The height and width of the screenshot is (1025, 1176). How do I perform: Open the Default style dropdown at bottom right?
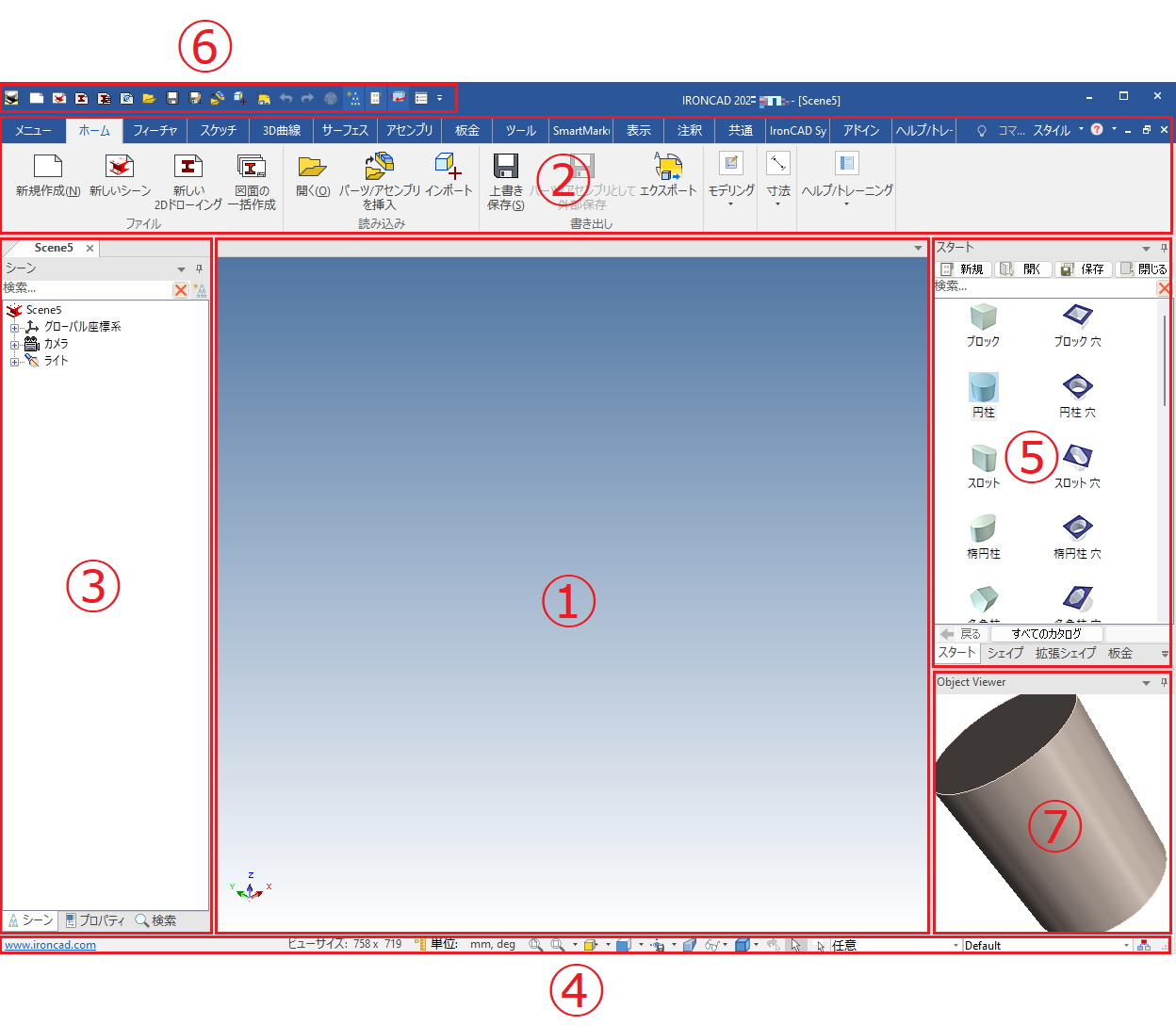point(1127,945)
